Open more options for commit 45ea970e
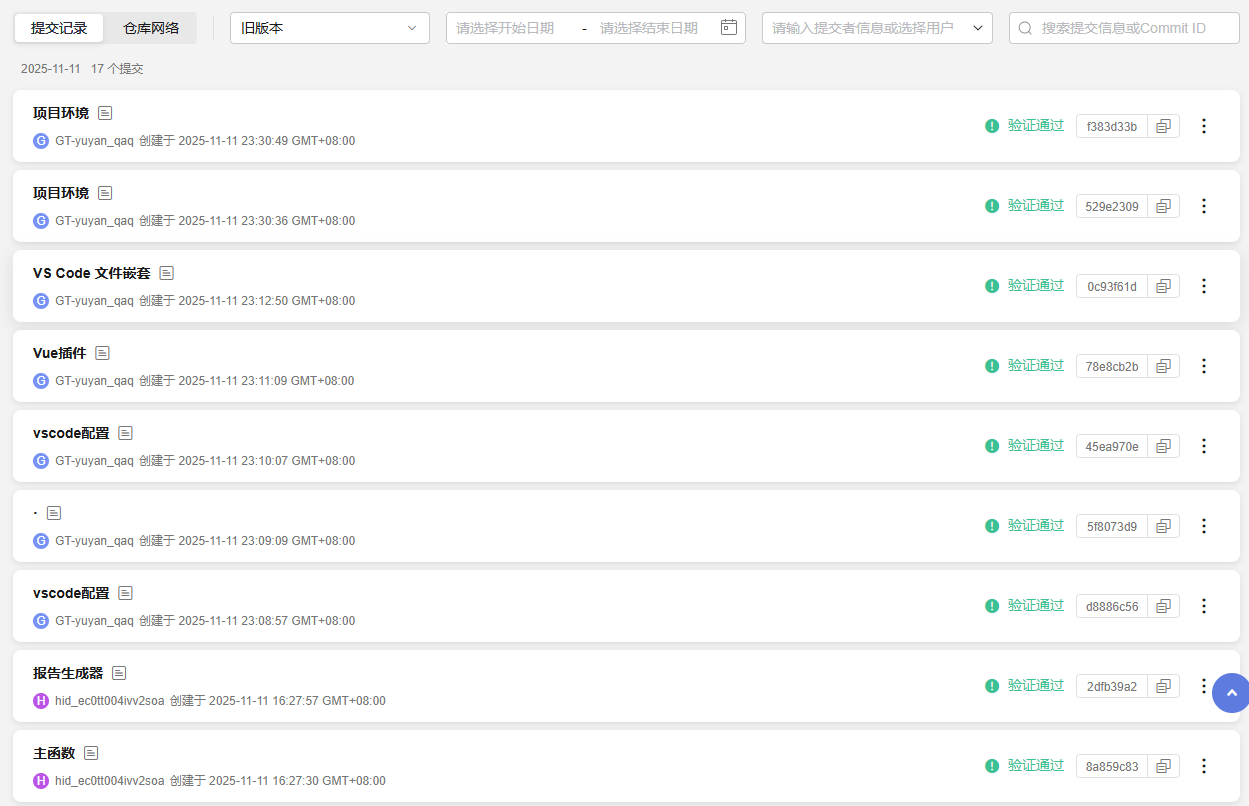This screenshot has height=806, width=1249. click(x=1204, y=446)
